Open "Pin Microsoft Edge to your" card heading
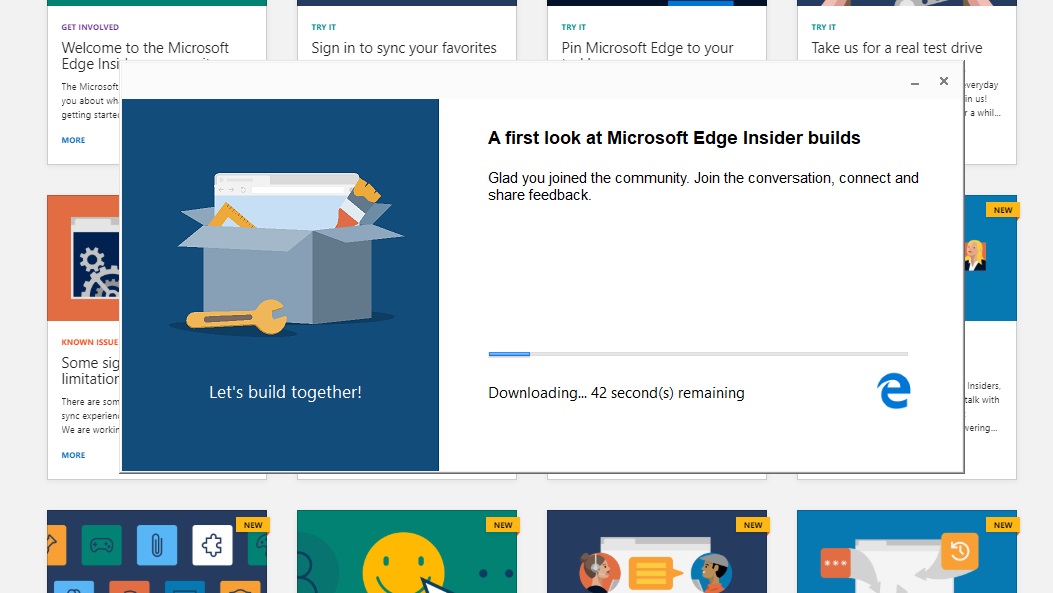Screen dimensions: 1053x593 [647, 48]
